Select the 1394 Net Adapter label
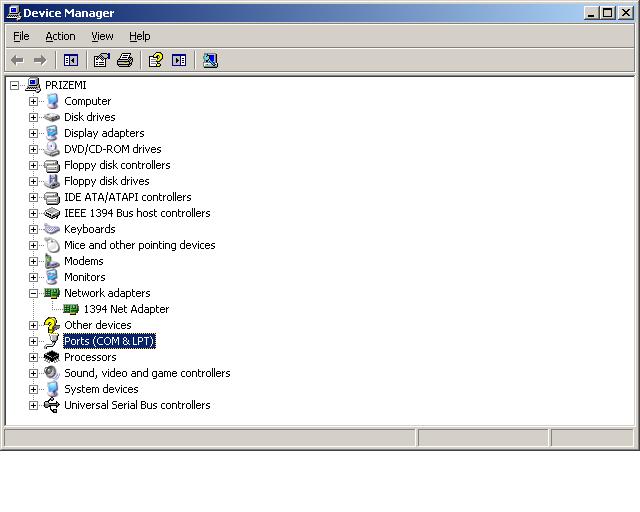The height and width of the screenshot is (512, 640). pyautogui.click(x=126, y=309)
